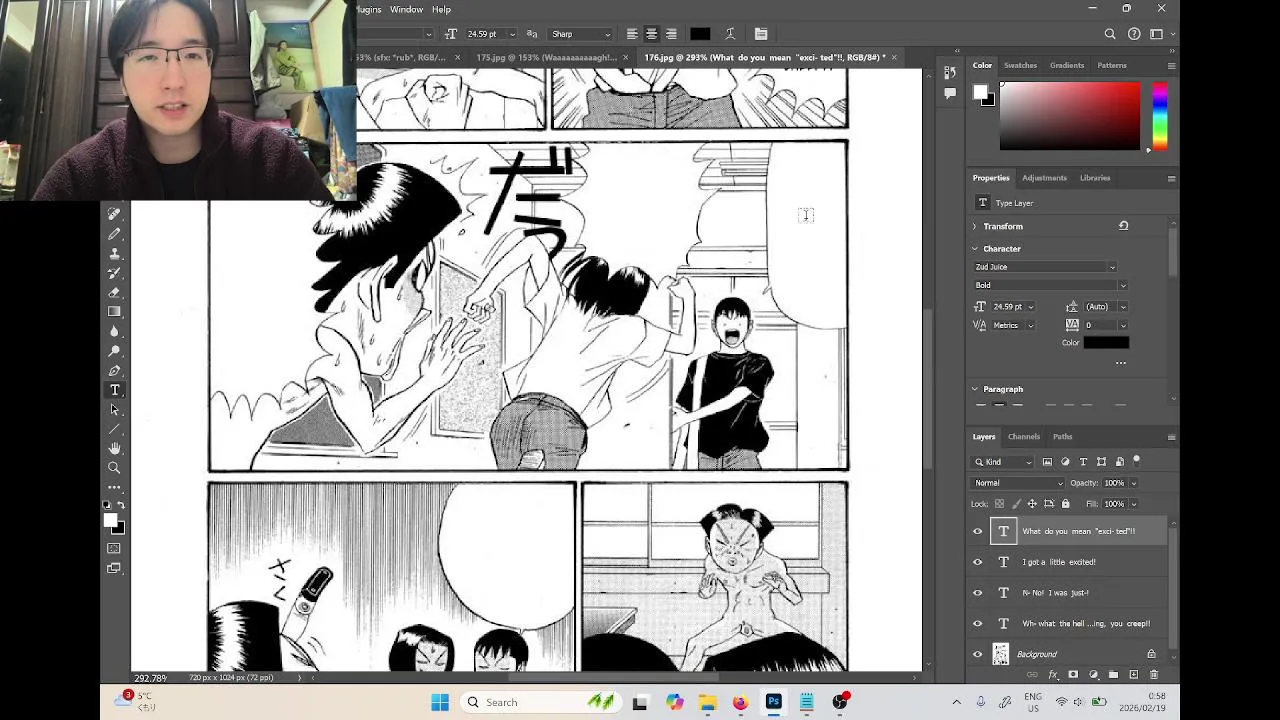
Task: Select the Dodge tool
Action: [114, 351]
